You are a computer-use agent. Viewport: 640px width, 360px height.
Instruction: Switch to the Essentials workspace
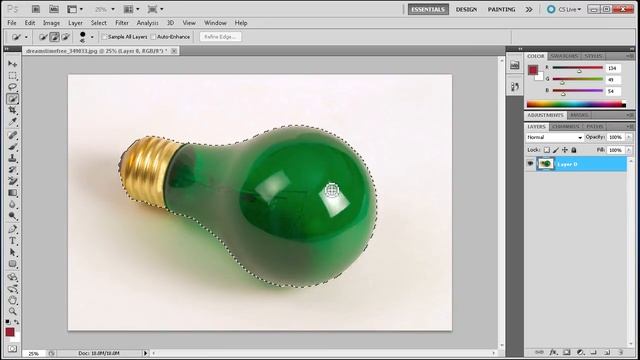pos(428,9)
